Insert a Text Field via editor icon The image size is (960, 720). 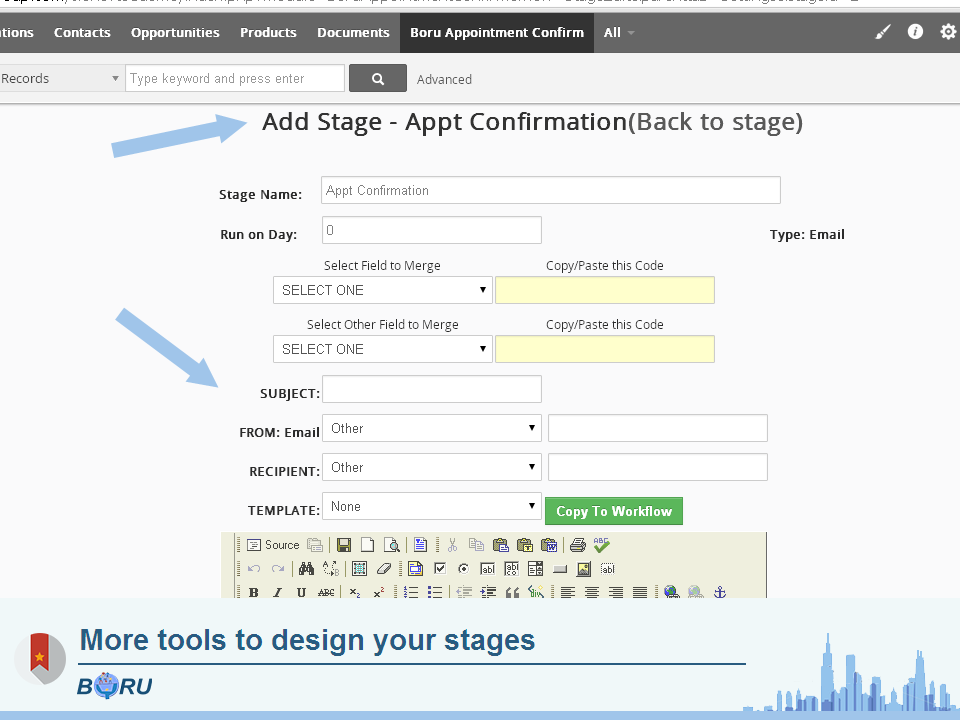487,569
